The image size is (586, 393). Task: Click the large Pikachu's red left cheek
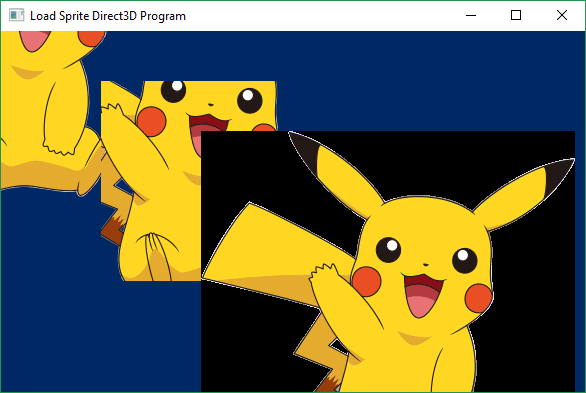coord(367,281)
